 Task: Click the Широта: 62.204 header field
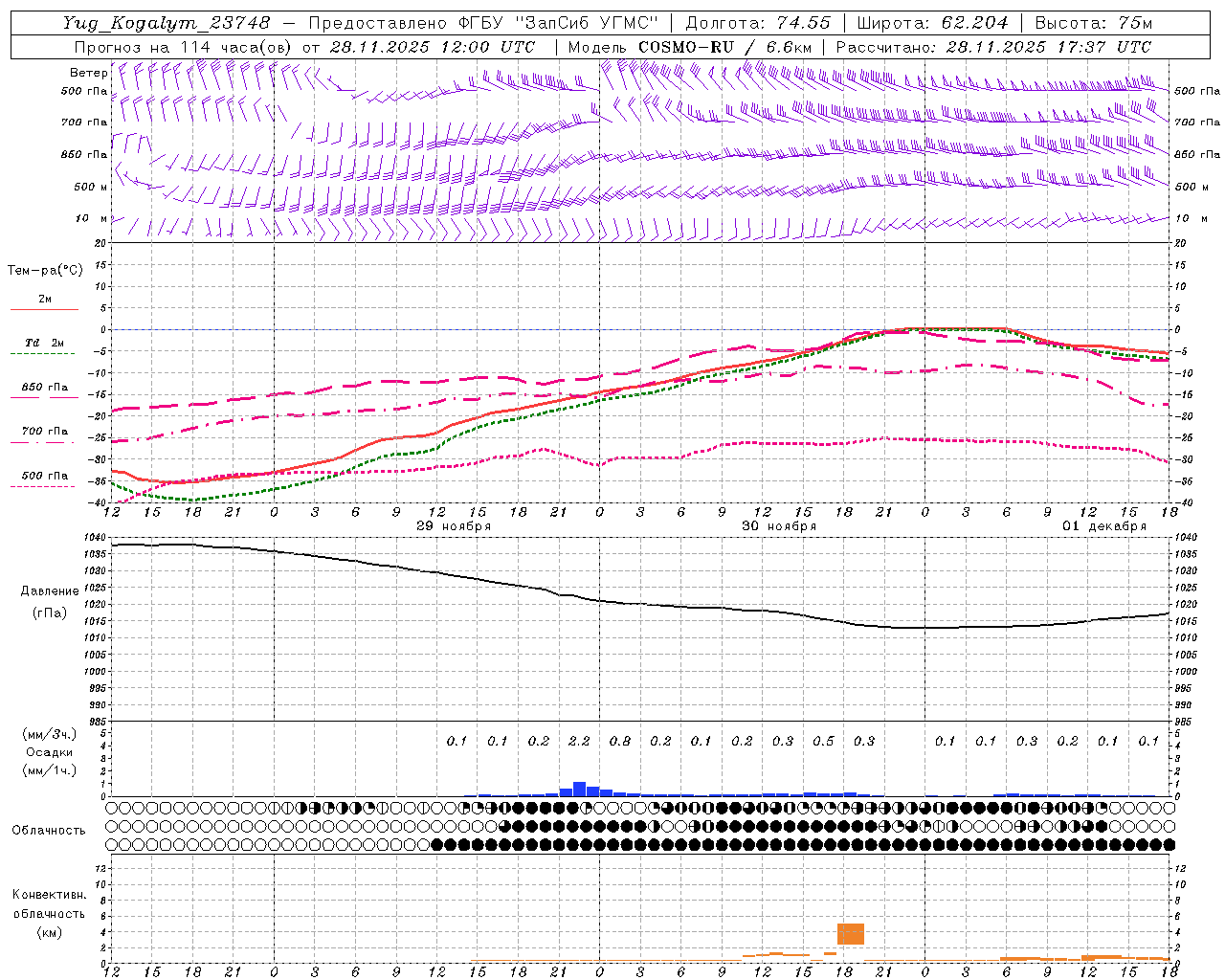(932, 23)
